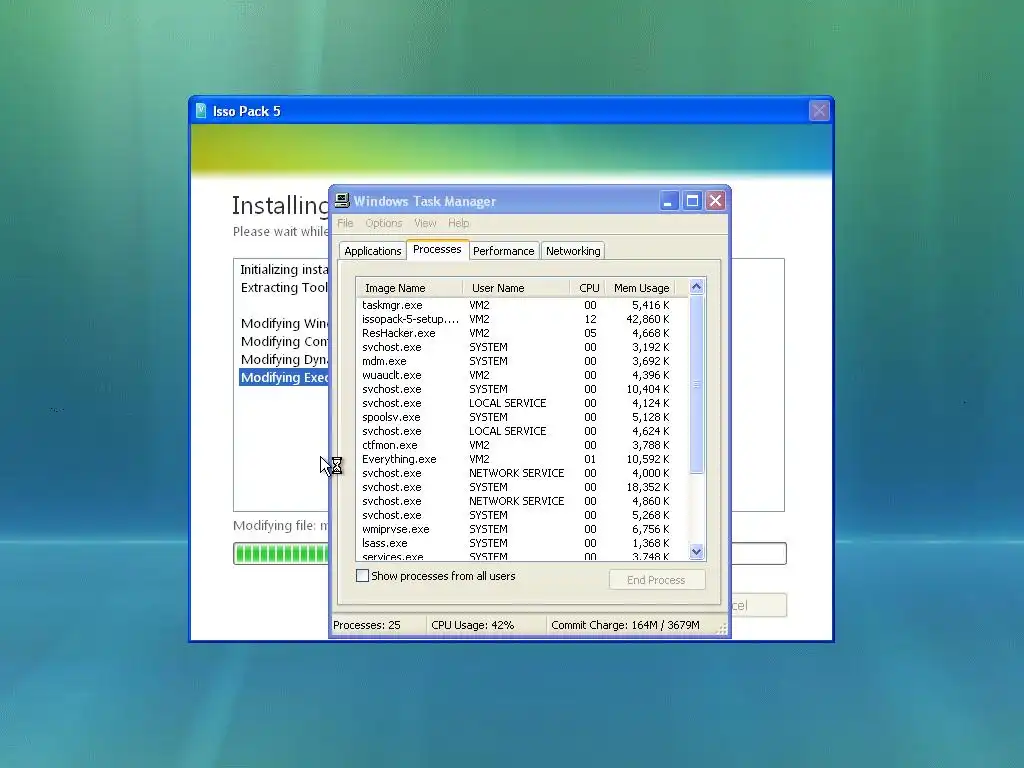Click the process list scrollbar thumb
The width and height of the screenshot is (1024, 768).
coord(696,384)
